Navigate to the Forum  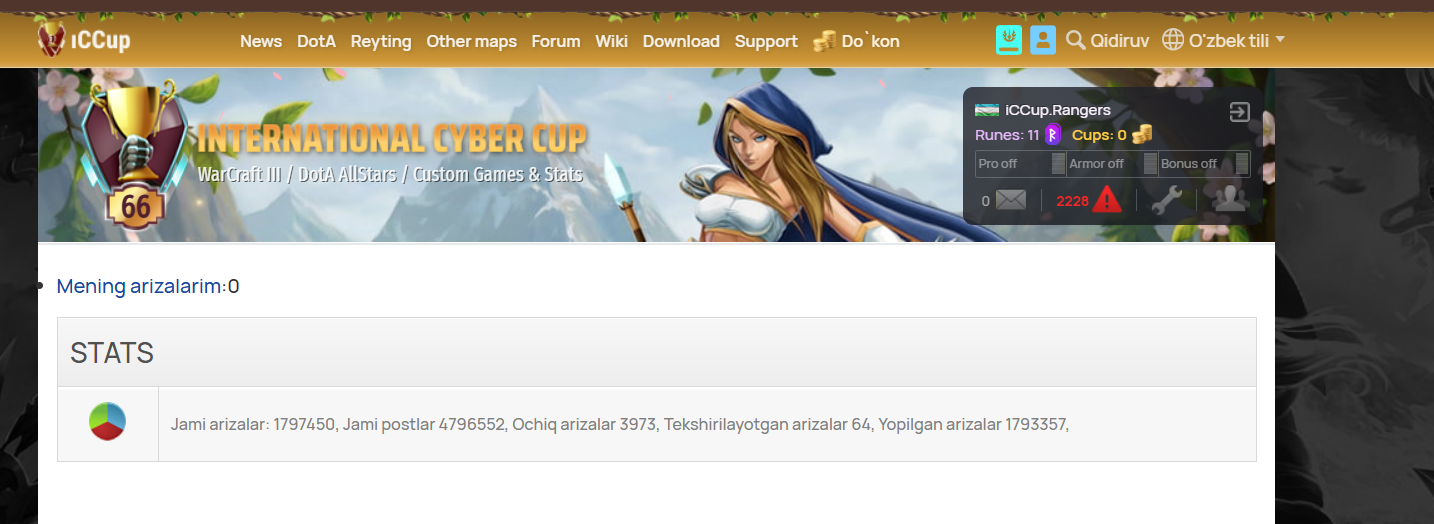[556, 41]
